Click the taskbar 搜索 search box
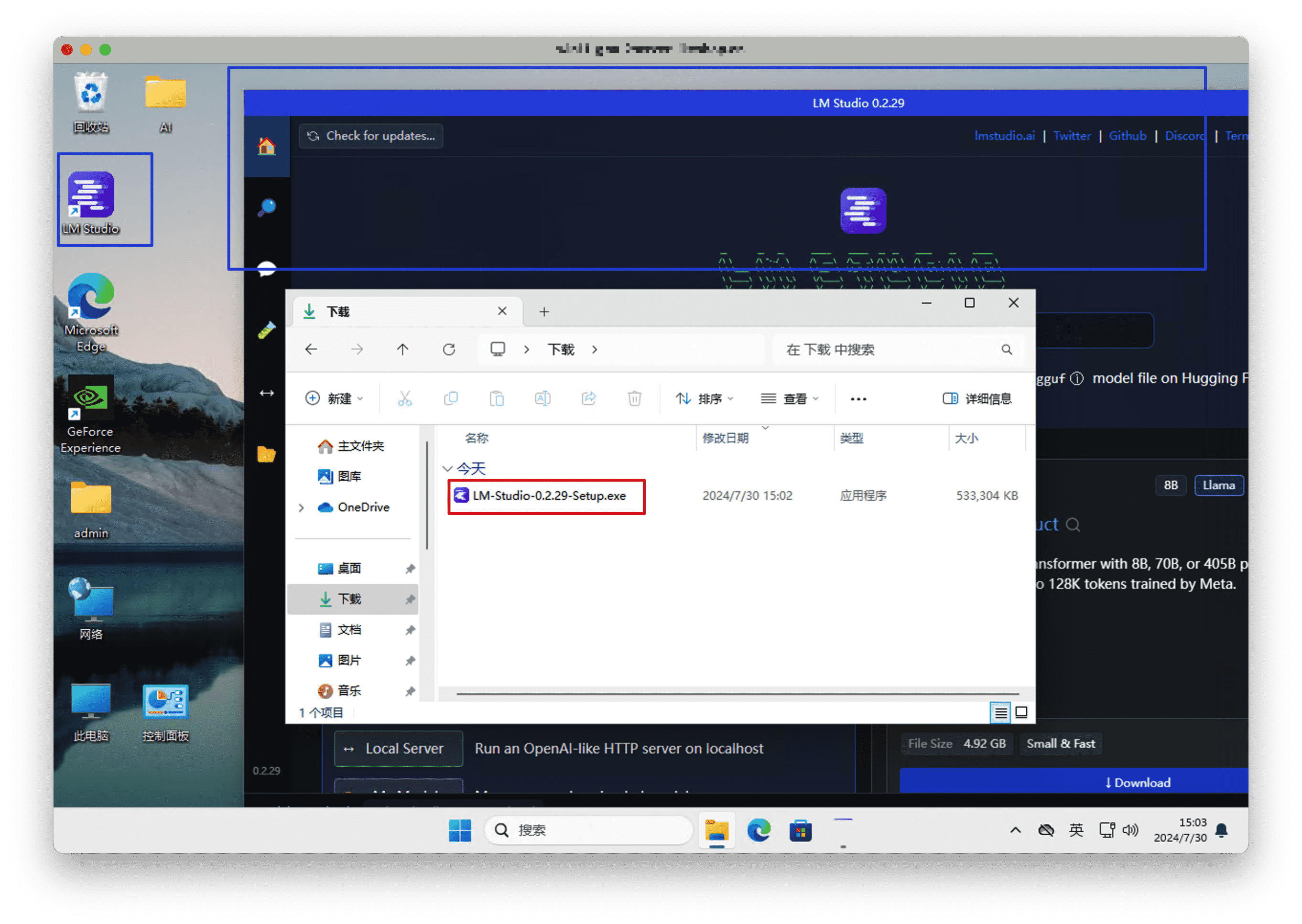1302x924 pixels. [588, 830]
